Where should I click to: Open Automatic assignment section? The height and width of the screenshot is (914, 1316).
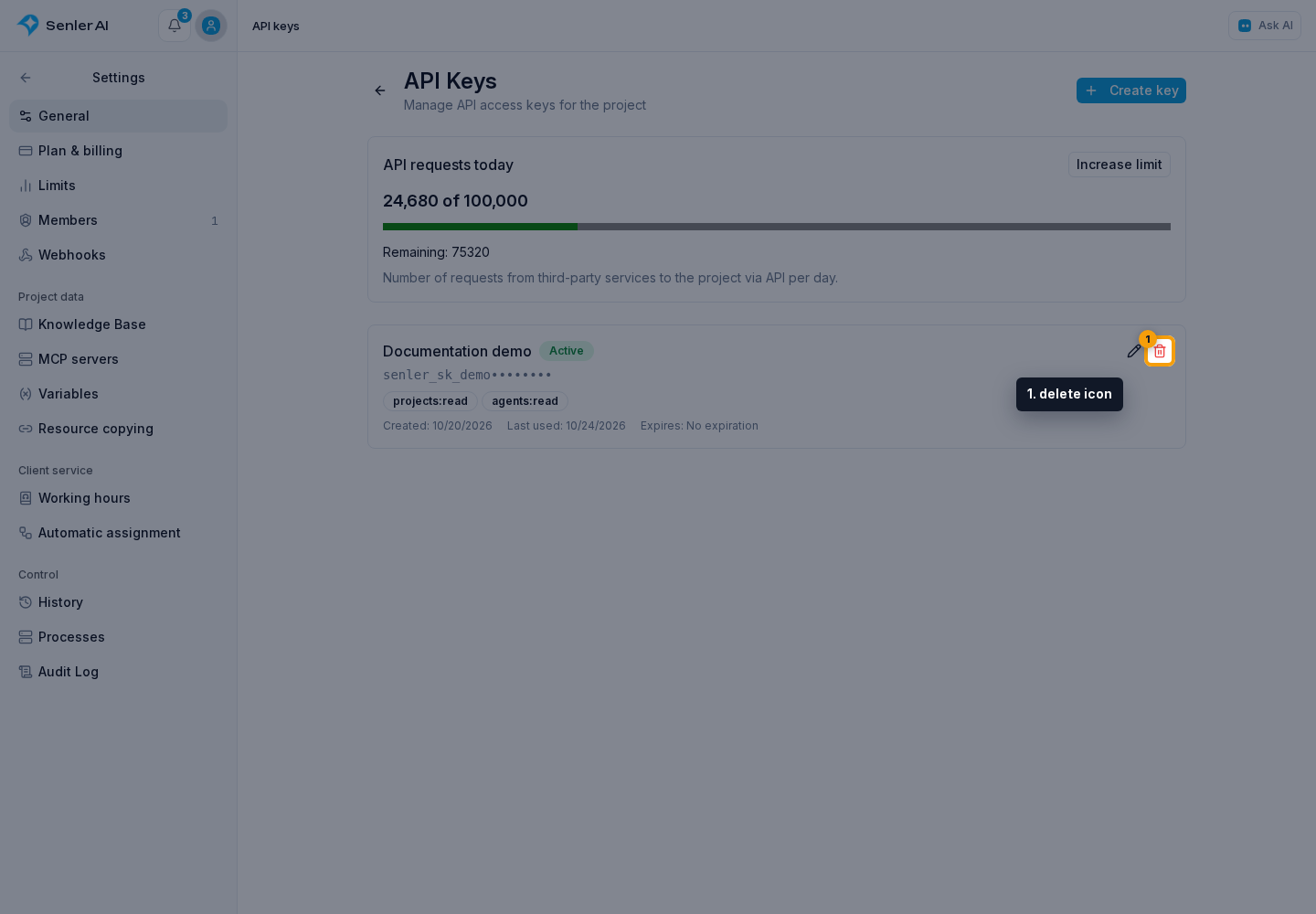pyautogui.click(x=118, y=533)
